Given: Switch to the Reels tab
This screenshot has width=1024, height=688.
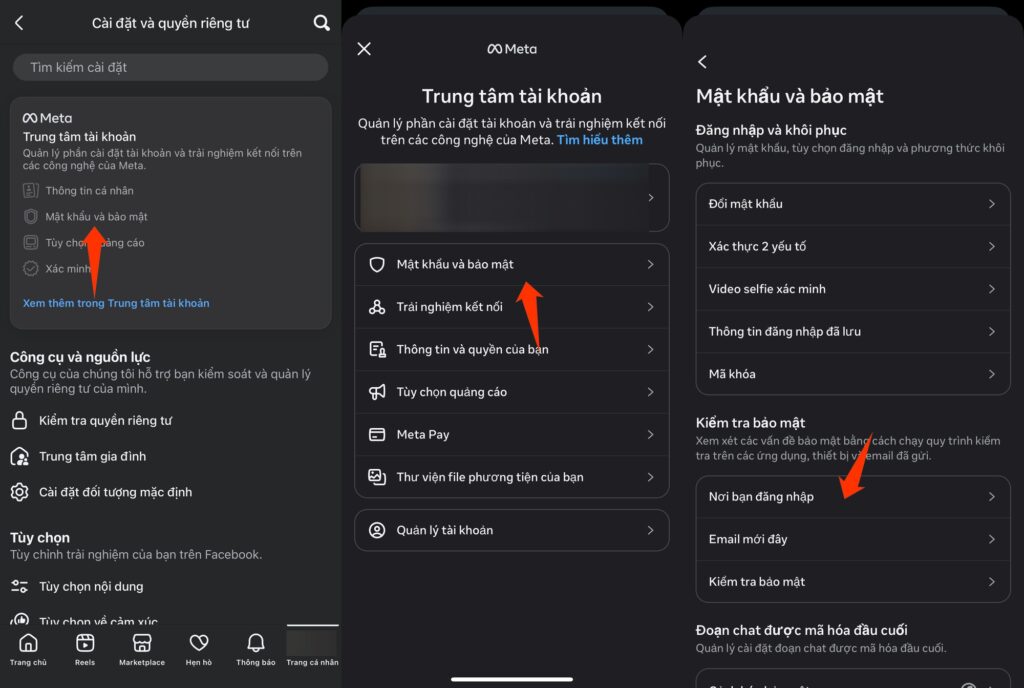Looking at the screenshot, I should 85,649.
